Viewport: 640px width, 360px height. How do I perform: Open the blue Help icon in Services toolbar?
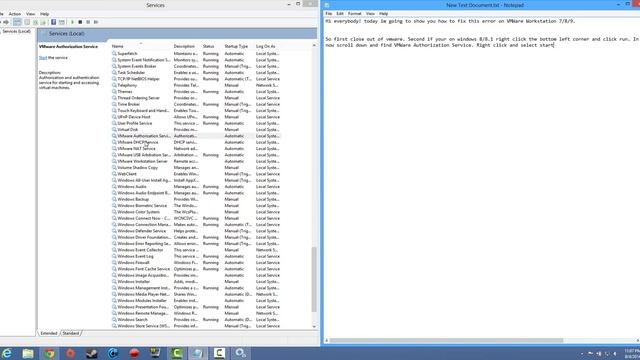click(x=53, y=22)
